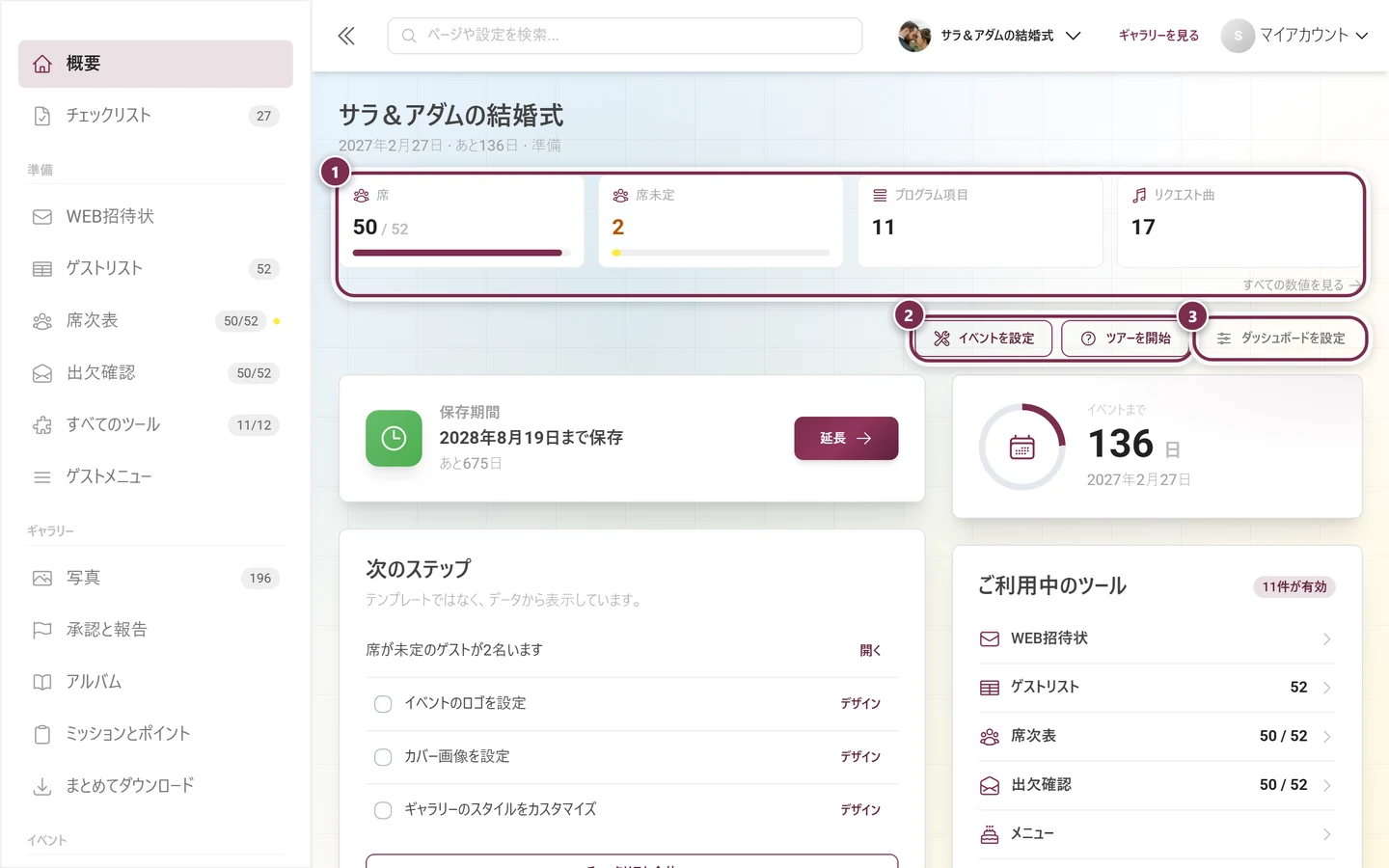Viewport: 1389px width, 868px height.
Task: Click the lines icon beside ゲストメニュー
Action: click(x=42, y=477)
